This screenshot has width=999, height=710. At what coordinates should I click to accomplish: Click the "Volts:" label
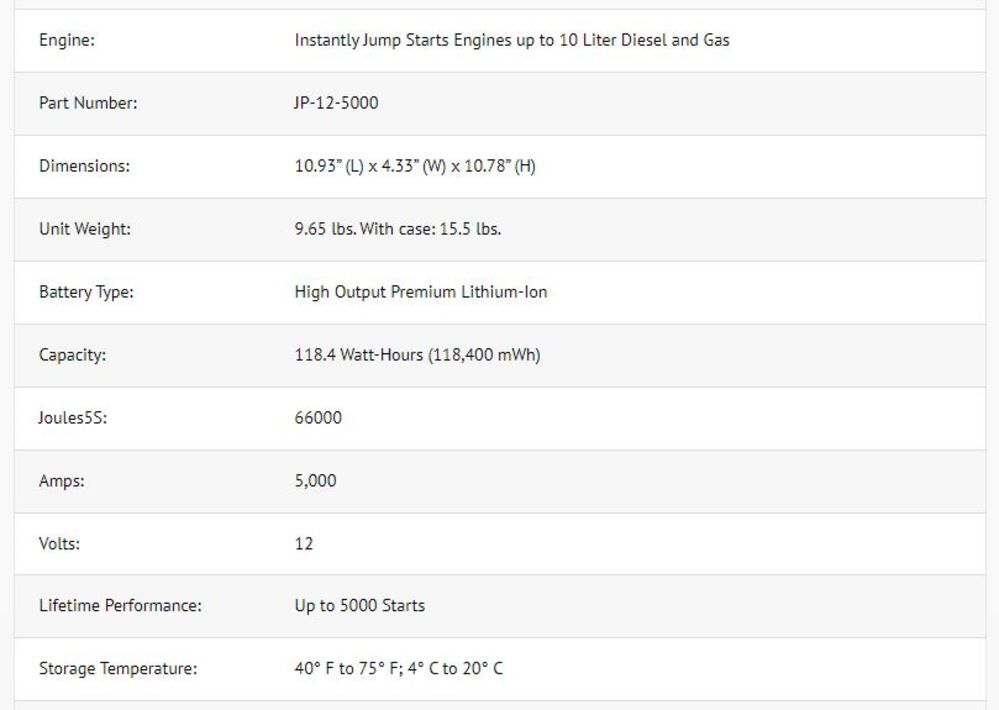(59, 544)
